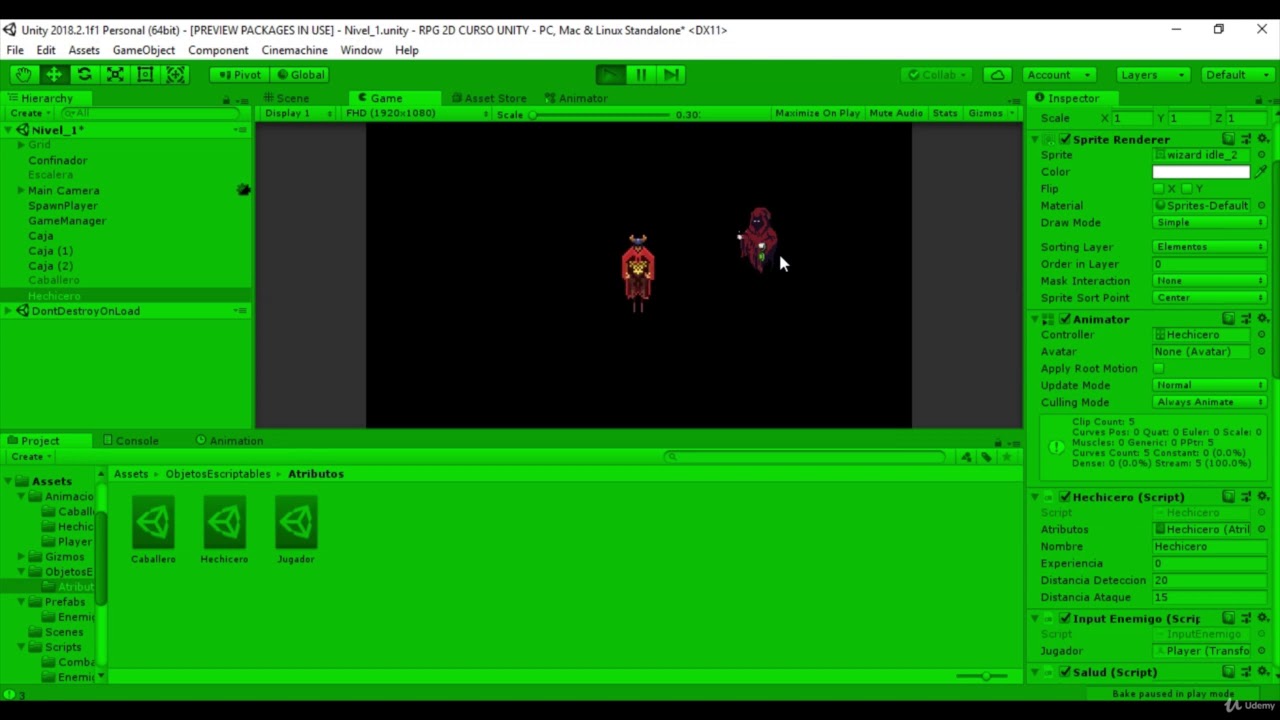
Task: Select the Transform tool in the toolbar
Action: click(x=175, y=74)
